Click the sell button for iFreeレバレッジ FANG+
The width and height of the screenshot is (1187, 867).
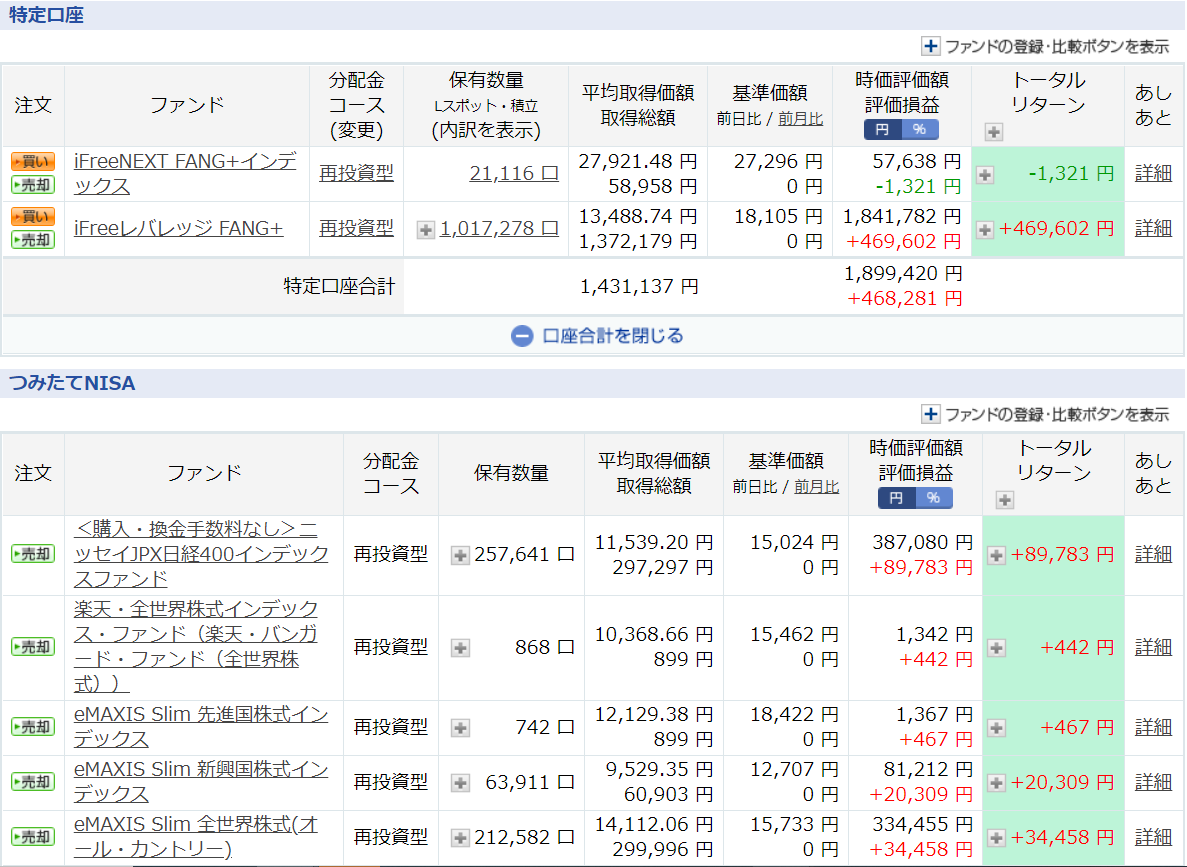(x=33, y=240)
